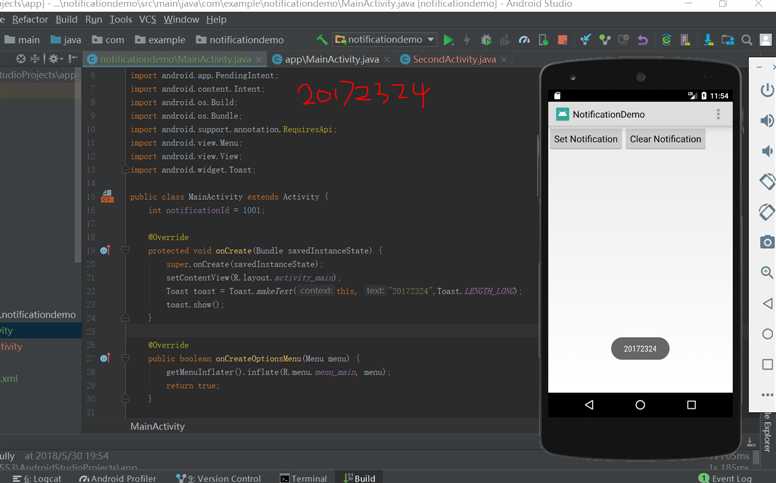Tap Recents button on phone navigation bar

coord(691,405)
